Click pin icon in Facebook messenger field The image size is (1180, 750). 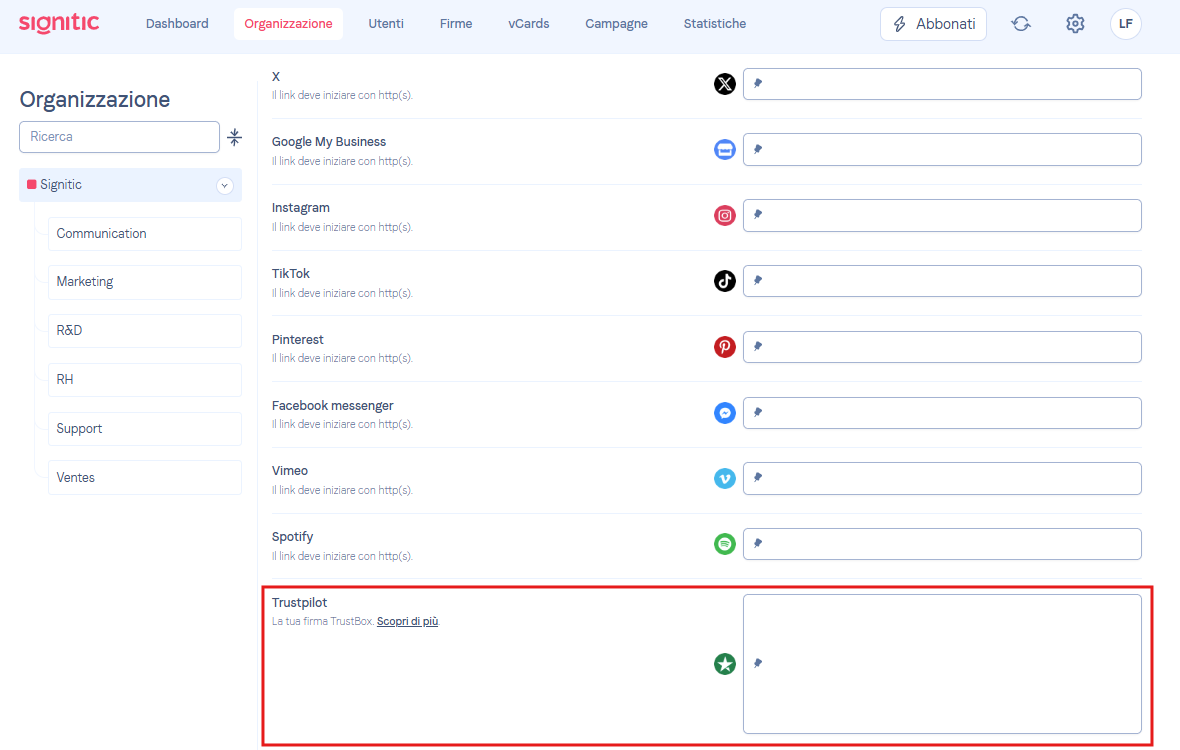coord(758,412)
